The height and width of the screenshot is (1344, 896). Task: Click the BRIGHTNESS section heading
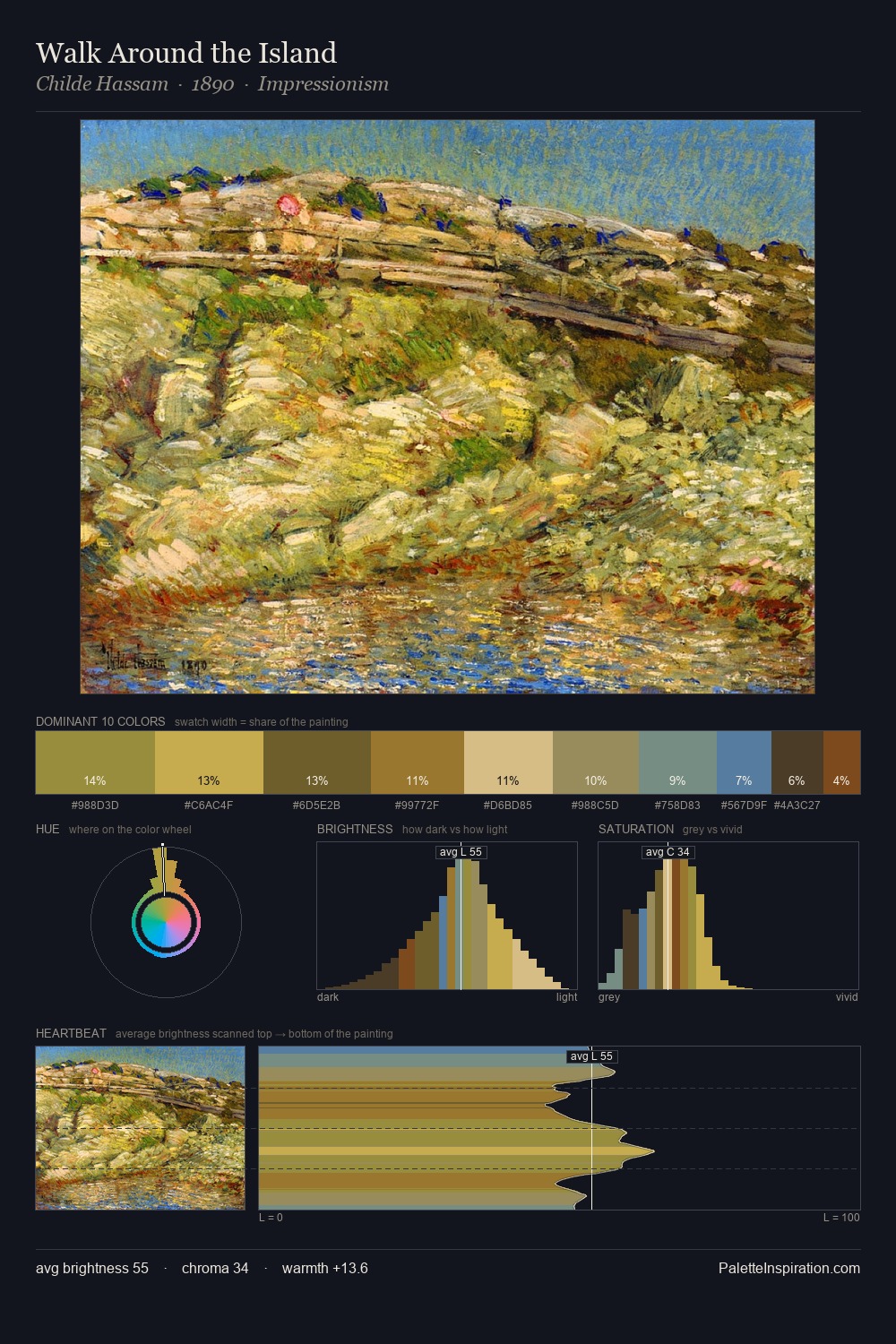point(355,829)
